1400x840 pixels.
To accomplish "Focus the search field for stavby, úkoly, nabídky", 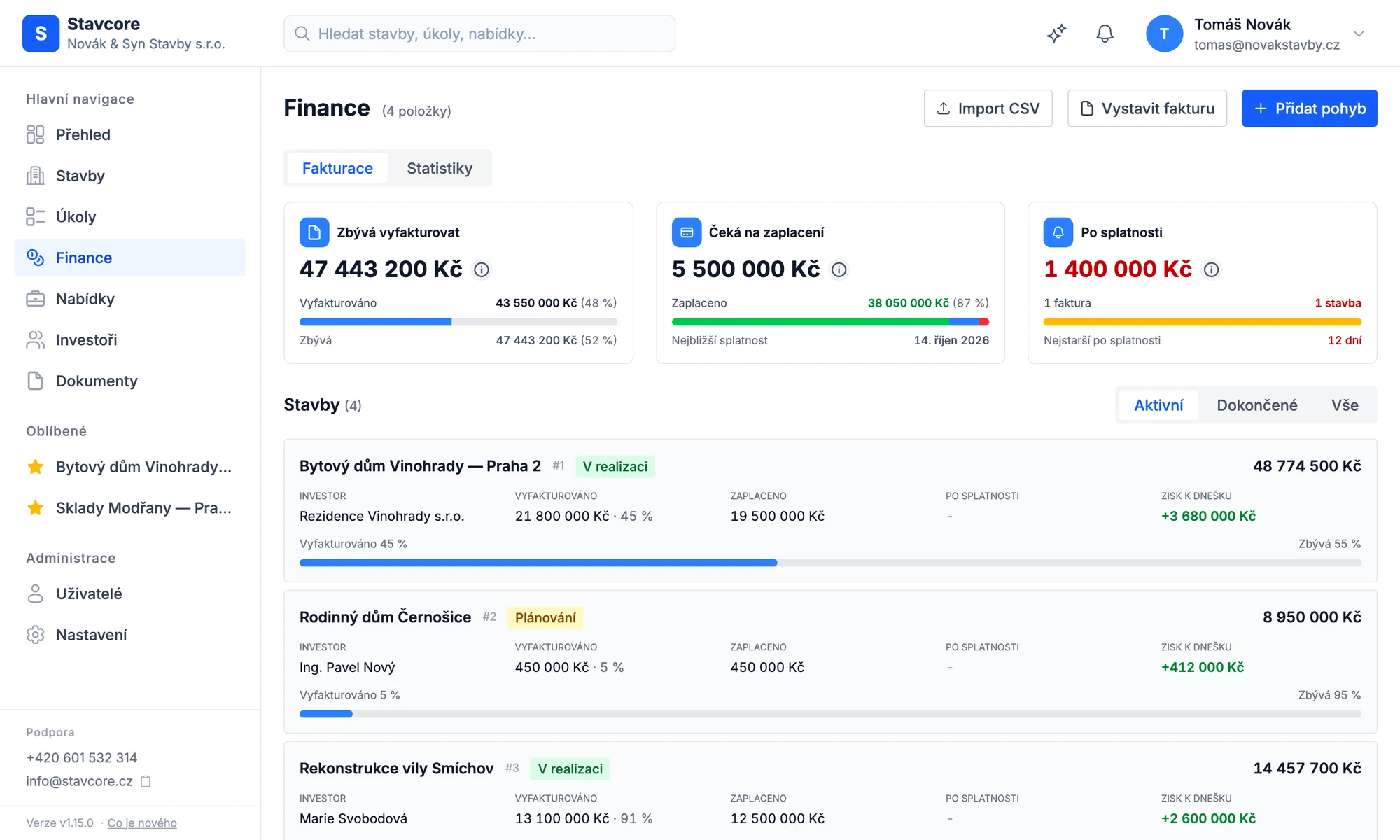I will pos(479,34).
